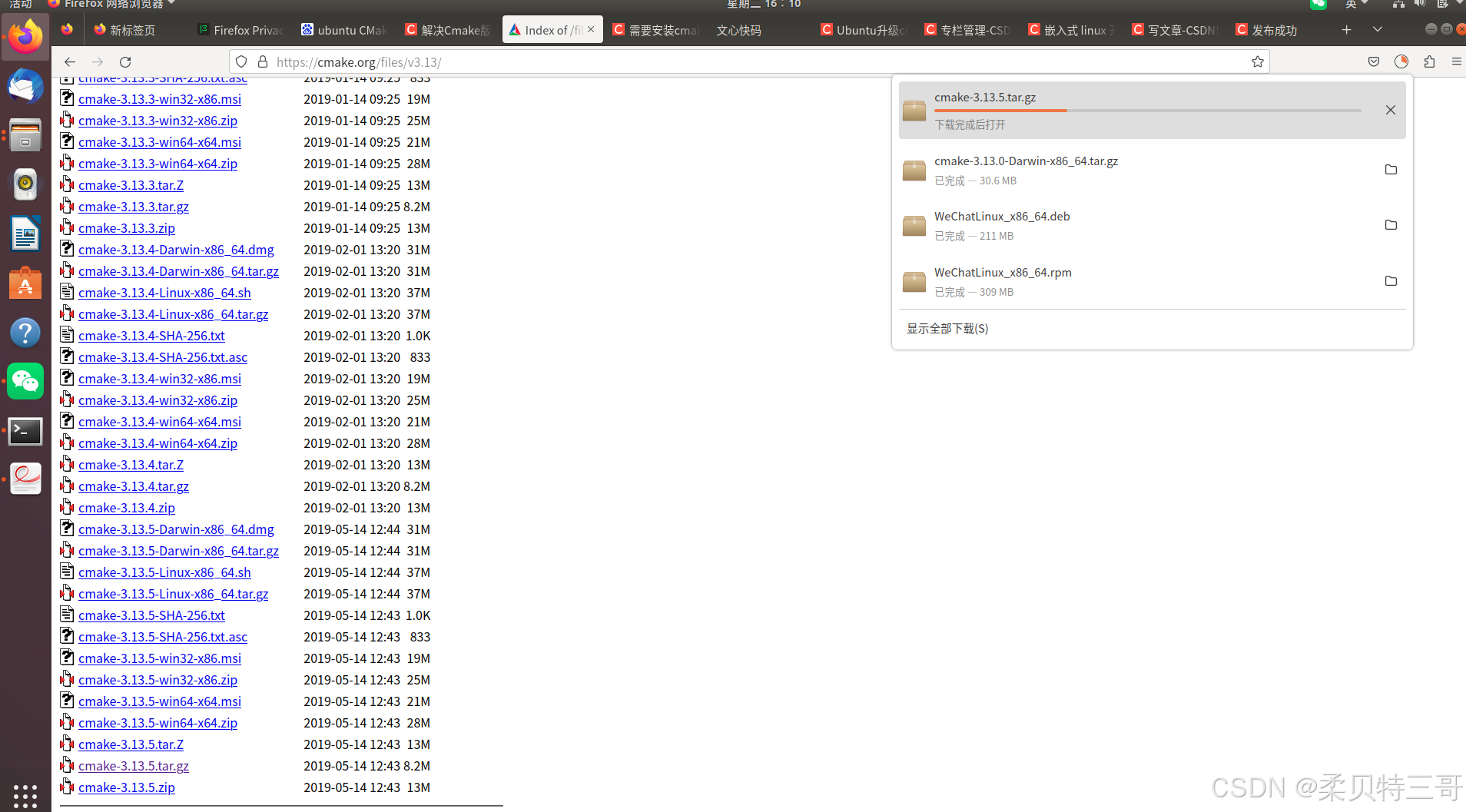Viewport: 1466px width, 812px height.
Task: Open a new browser tab
Action: click(x=1346, y=30)
